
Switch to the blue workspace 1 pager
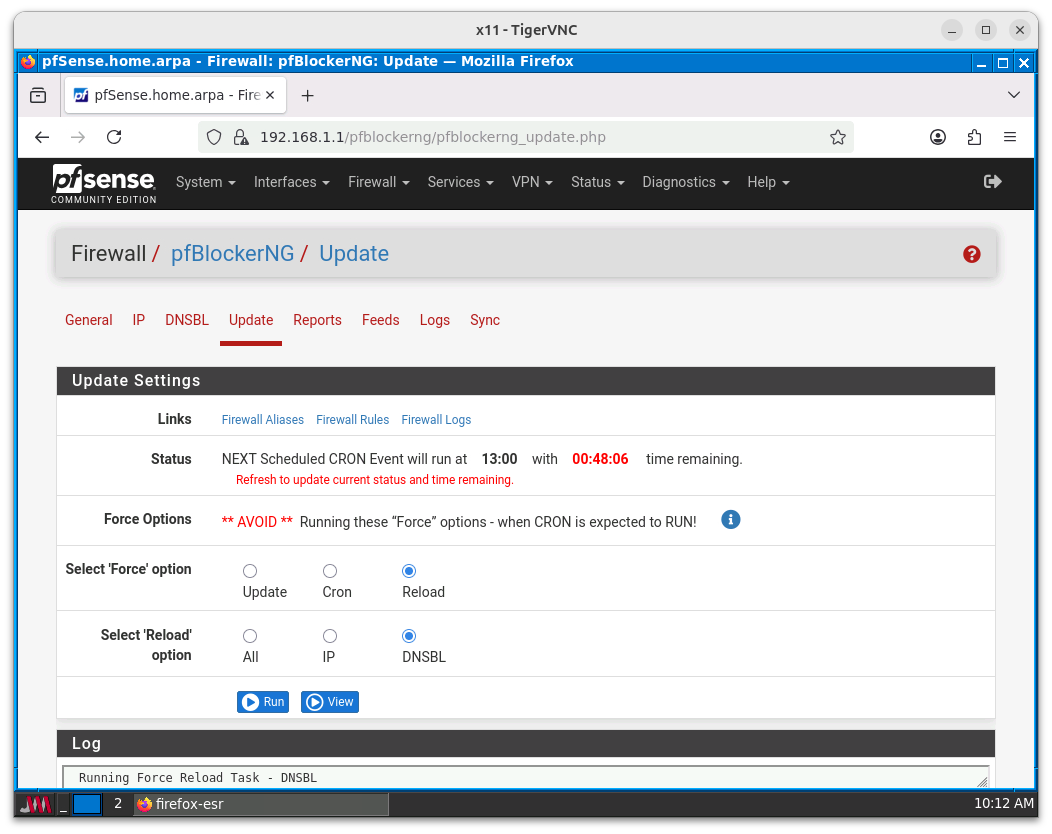[87, 804]
